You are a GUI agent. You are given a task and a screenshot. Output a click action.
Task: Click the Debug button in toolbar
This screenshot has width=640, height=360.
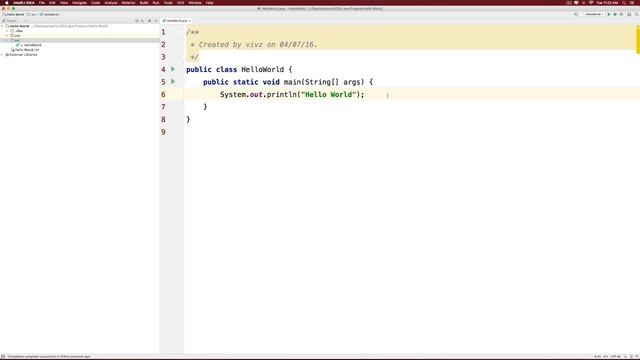(615, 14)
